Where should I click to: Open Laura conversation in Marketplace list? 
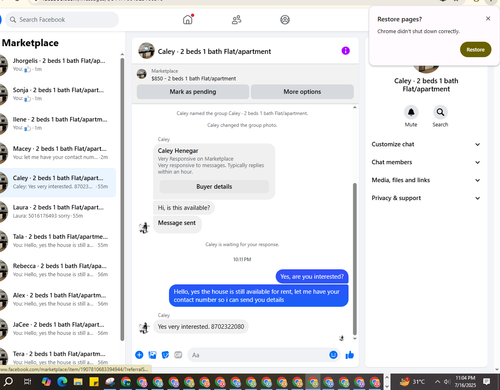point(58,211)
